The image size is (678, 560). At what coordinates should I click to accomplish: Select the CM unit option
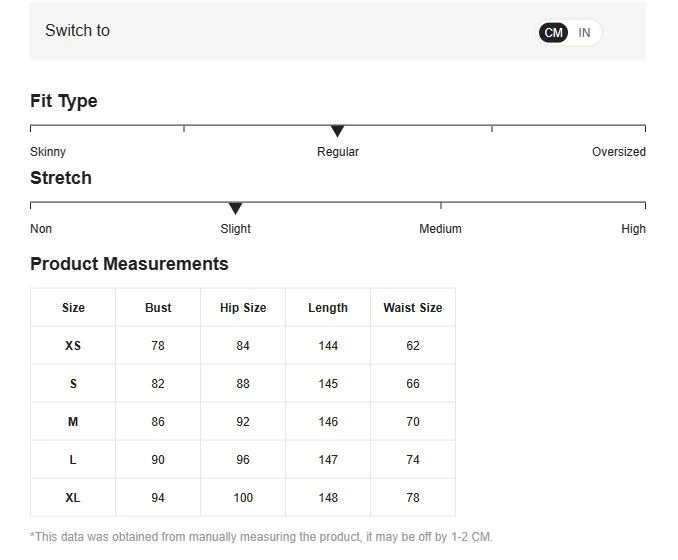click(x=554, y=33)
